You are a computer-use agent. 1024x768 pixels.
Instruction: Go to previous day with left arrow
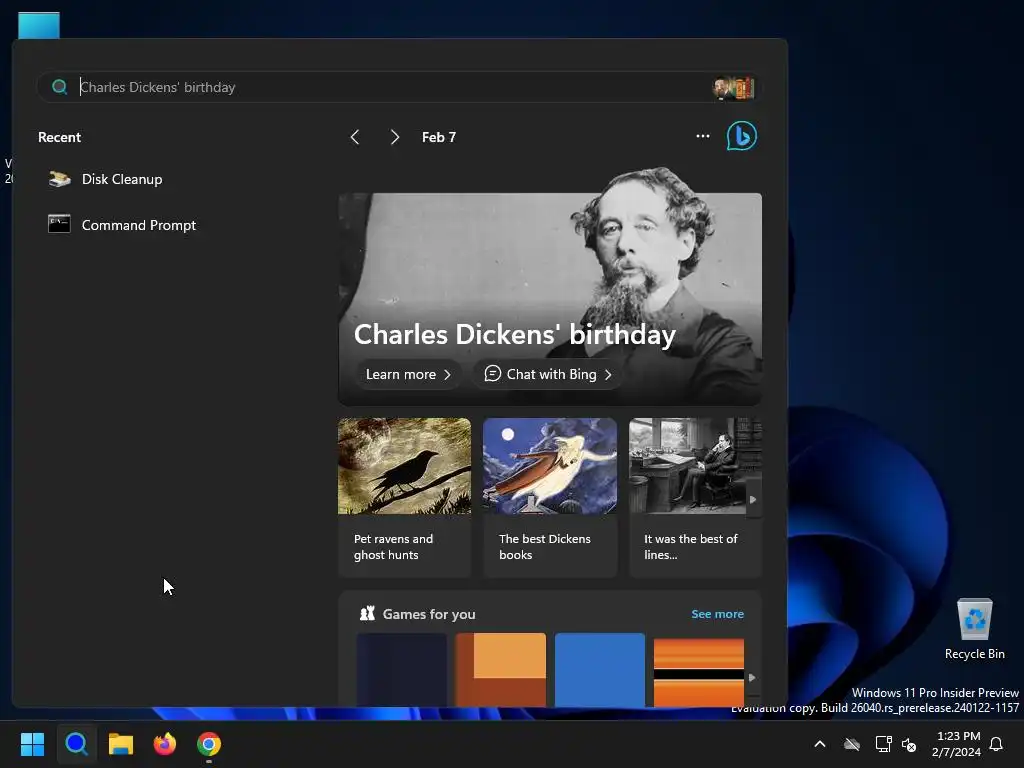point(355,137)
